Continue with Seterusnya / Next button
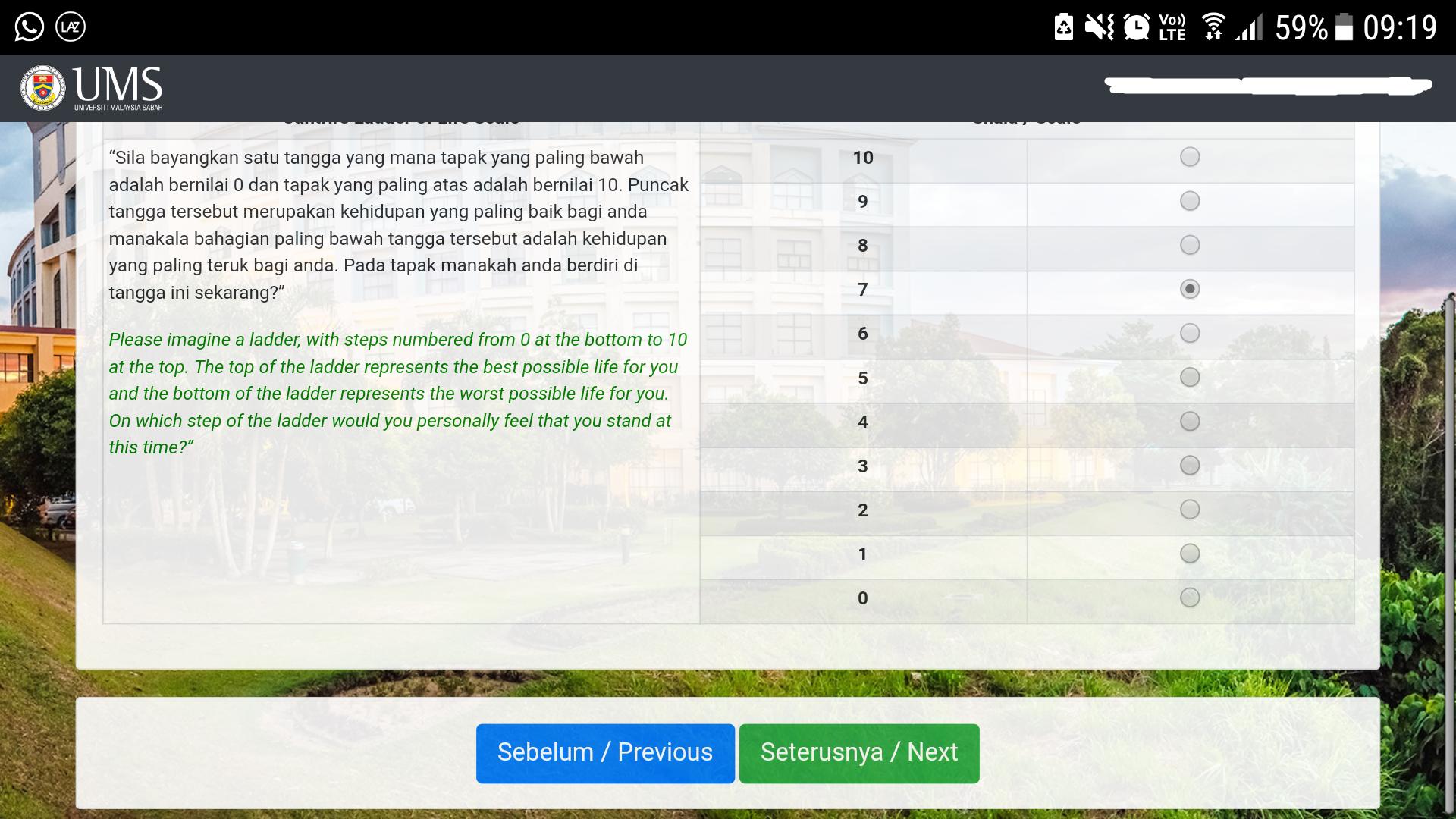 pos(859,753)
